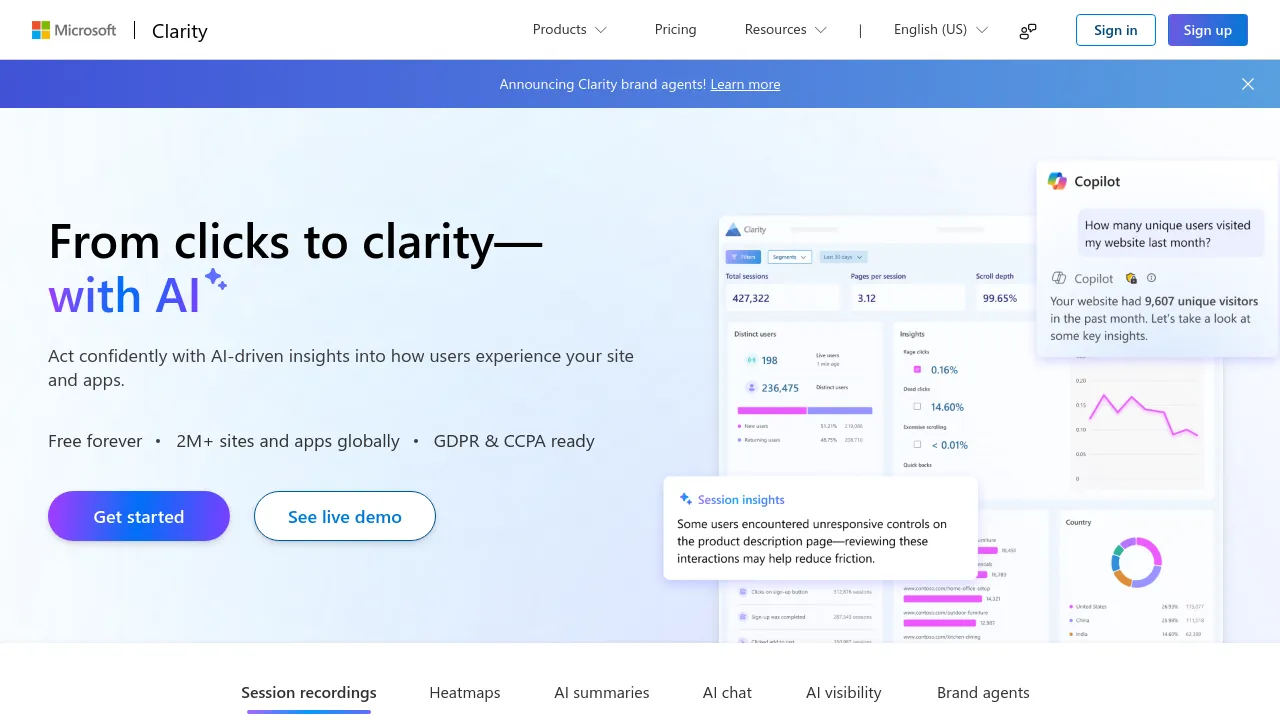
Task: Expand the Resources dropdown menu
Action: [786, 30]
